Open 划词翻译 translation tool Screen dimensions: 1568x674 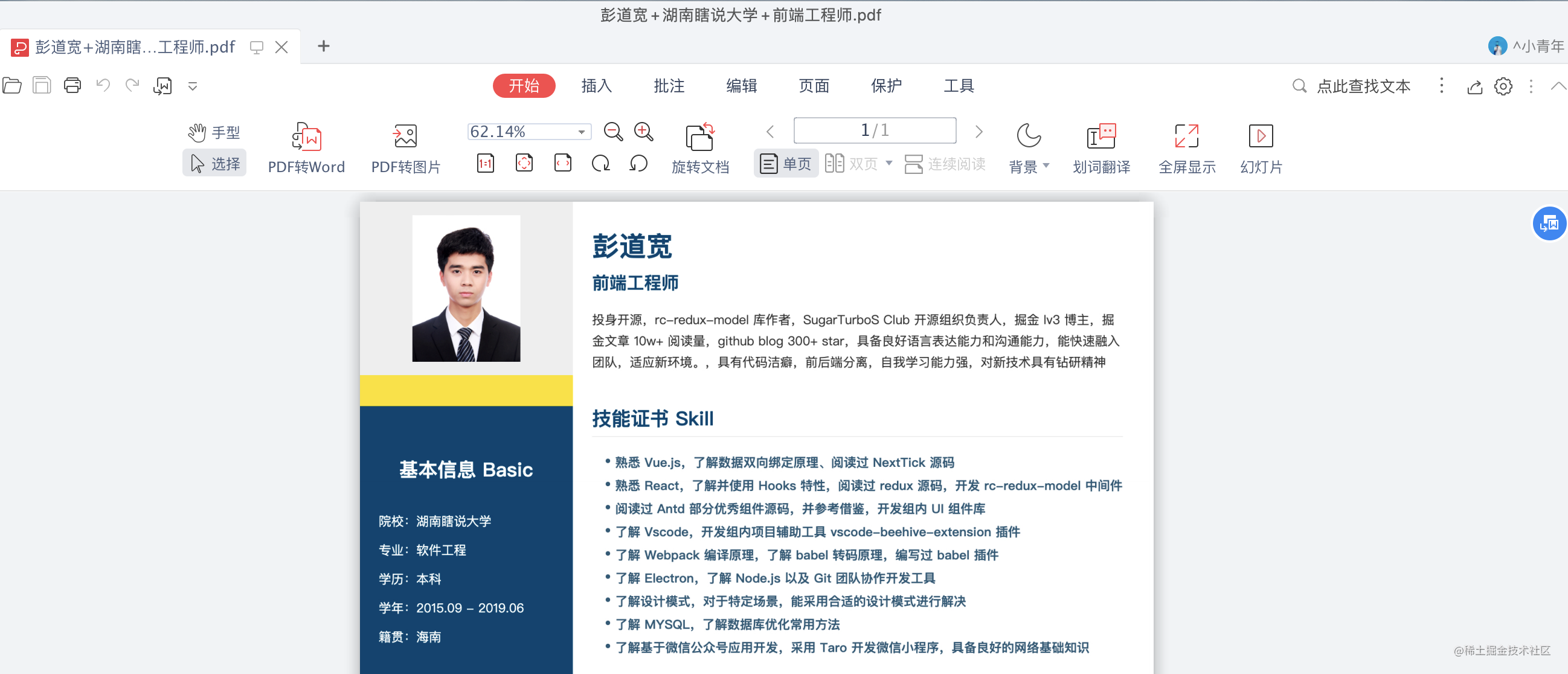(1100, 136)
